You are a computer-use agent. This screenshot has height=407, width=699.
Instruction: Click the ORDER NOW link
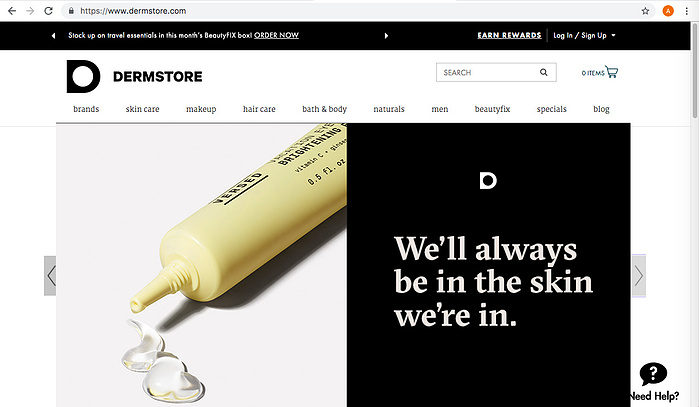coord(276,35)
